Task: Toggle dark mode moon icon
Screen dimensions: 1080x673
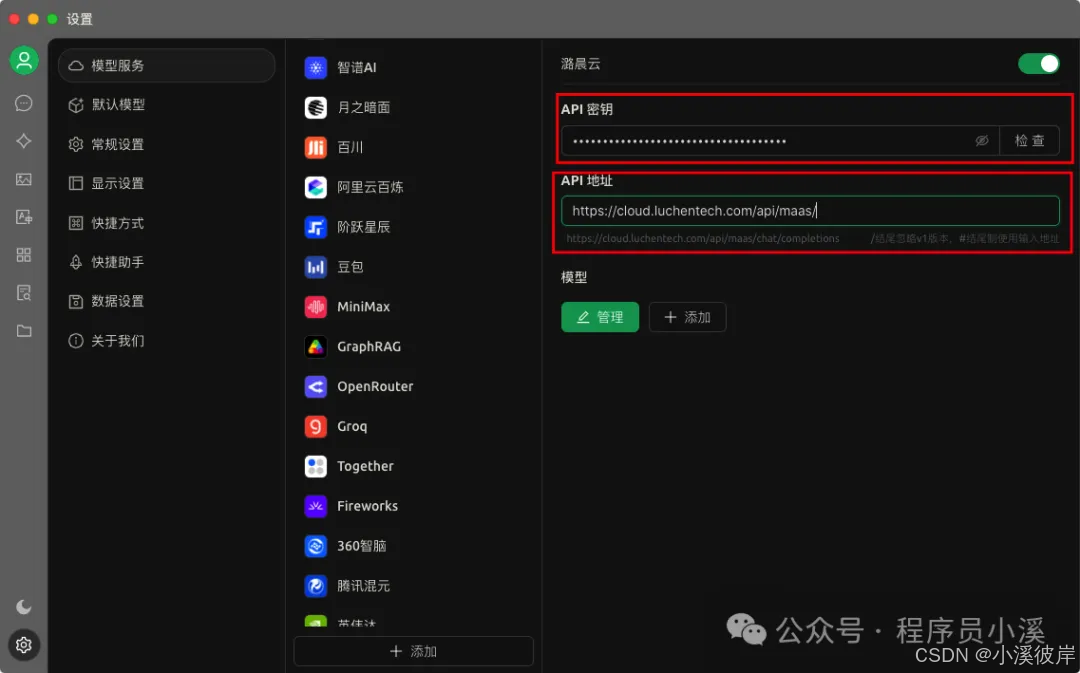Action: click(x=23, y=607)
